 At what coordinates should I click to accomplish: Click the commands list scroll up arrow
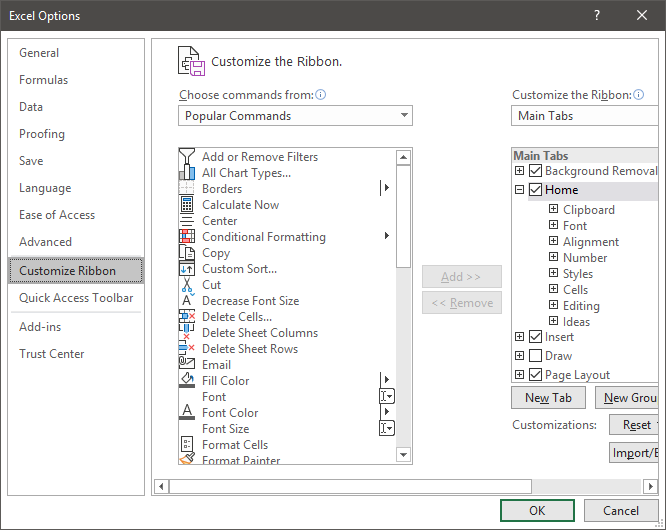pyautogui.click(x=403, y=158)
